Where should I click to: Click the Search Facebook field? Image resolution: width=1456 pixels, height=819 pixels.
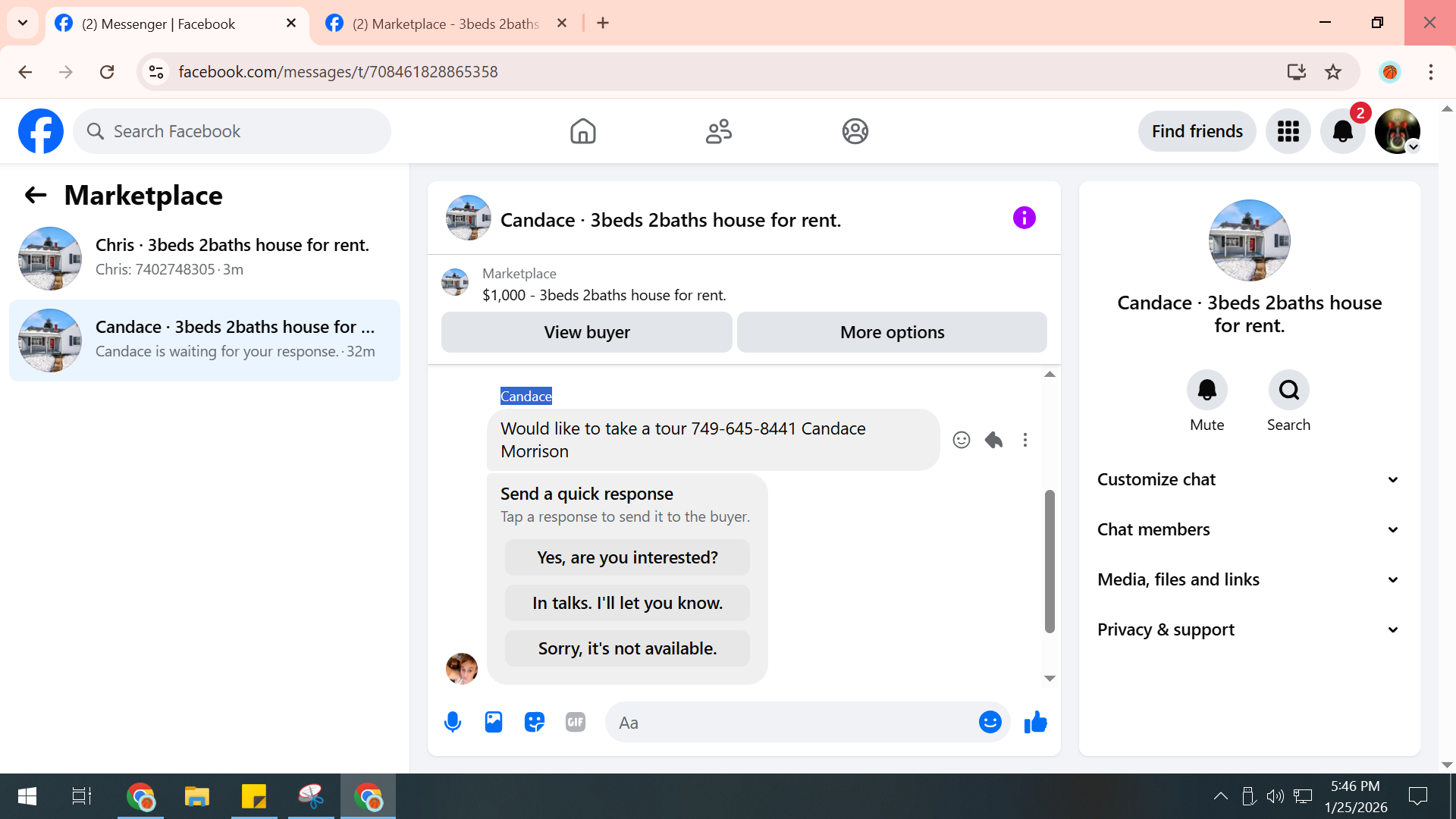232,131
